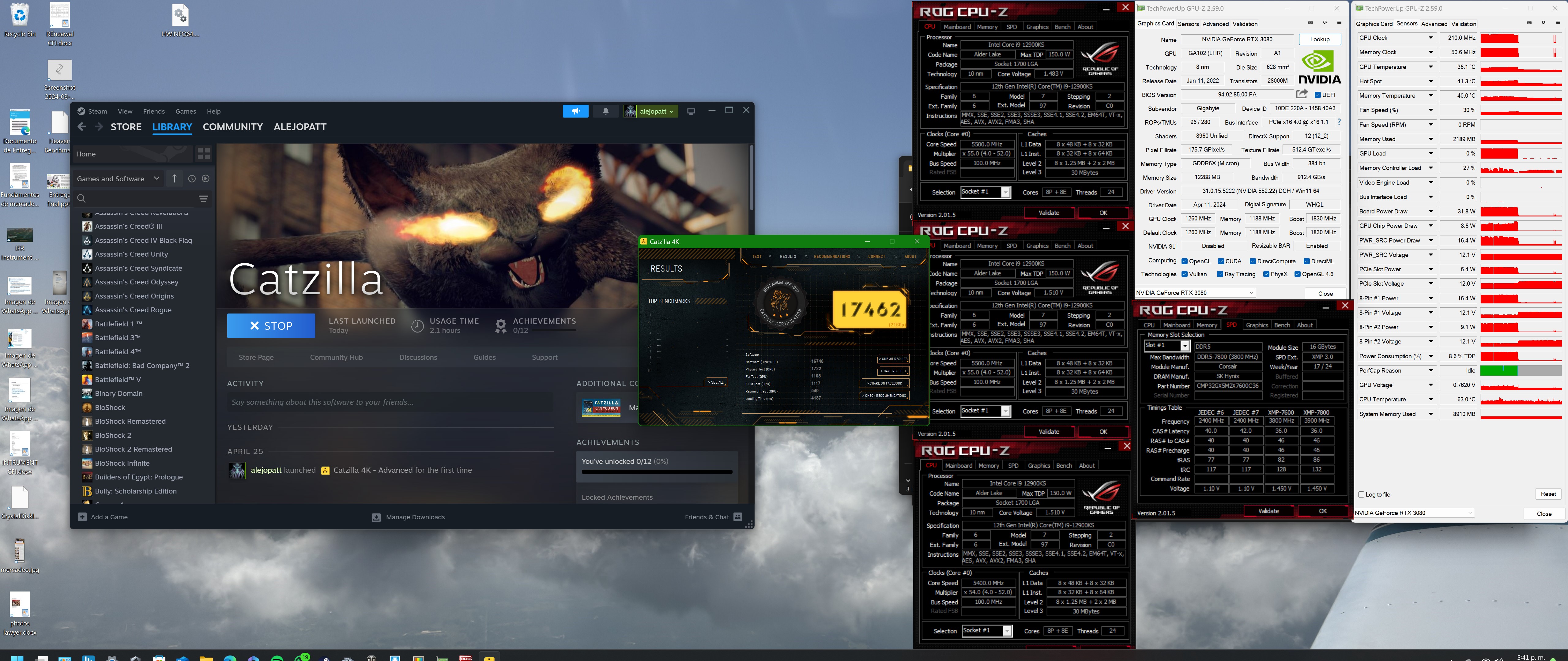Screen dimensions: 1568x661
Task: Click SUBMIT RESULTS in Catzilla 4K
Action: pyautogui.click(x=893, y=359)
